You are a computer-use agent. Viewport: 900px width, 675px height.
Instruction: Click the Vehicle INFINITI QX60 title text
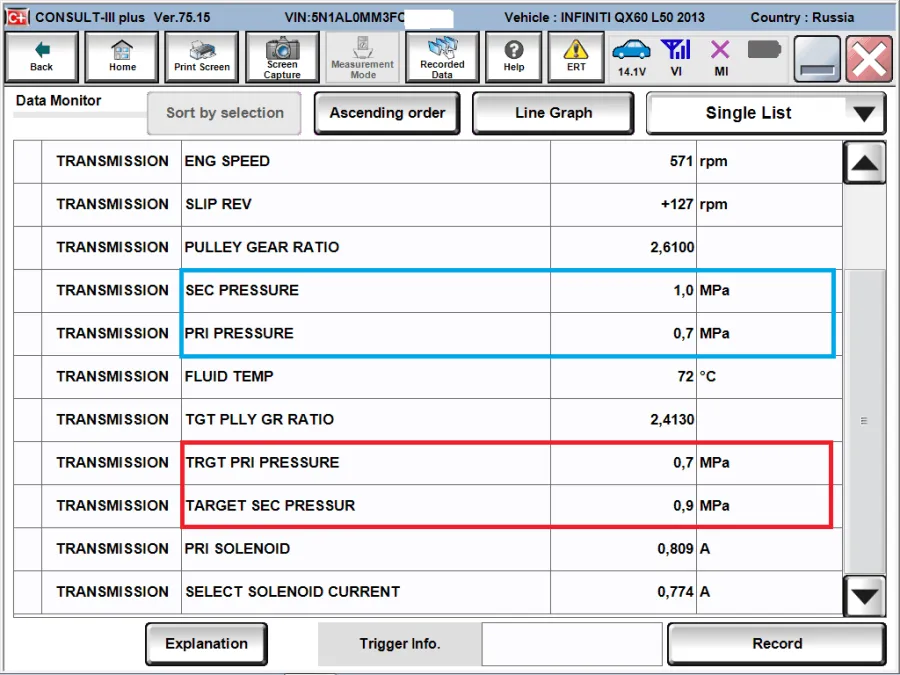coord(604,18)
